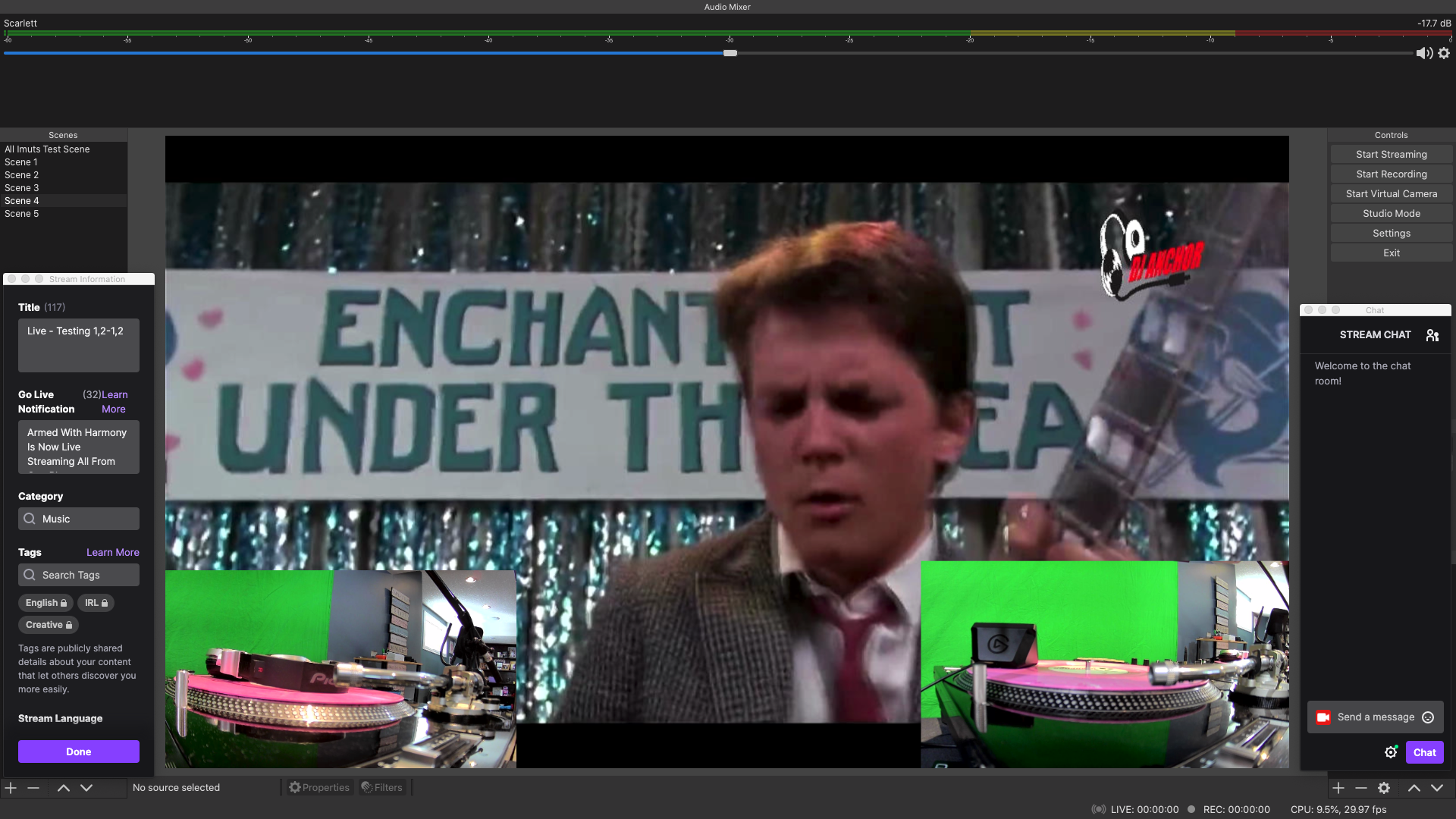The image size is (1456, 819).
Task: Click the CPU usage status text
Action: tap(1338, 809)
